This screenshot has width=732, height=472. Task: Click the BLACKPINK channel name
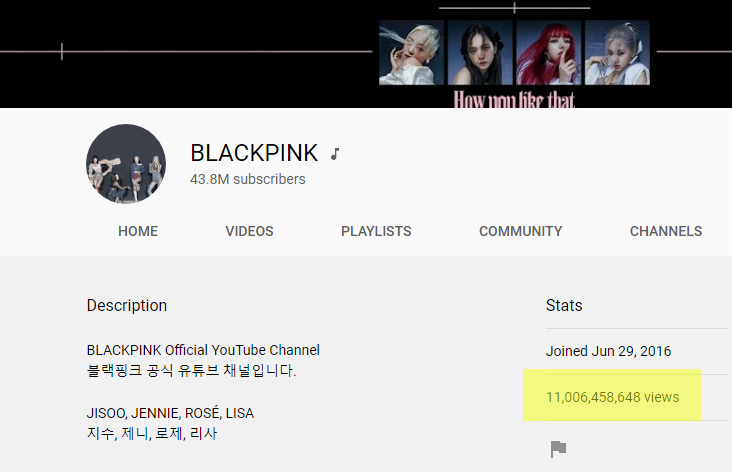coord(254,153)
